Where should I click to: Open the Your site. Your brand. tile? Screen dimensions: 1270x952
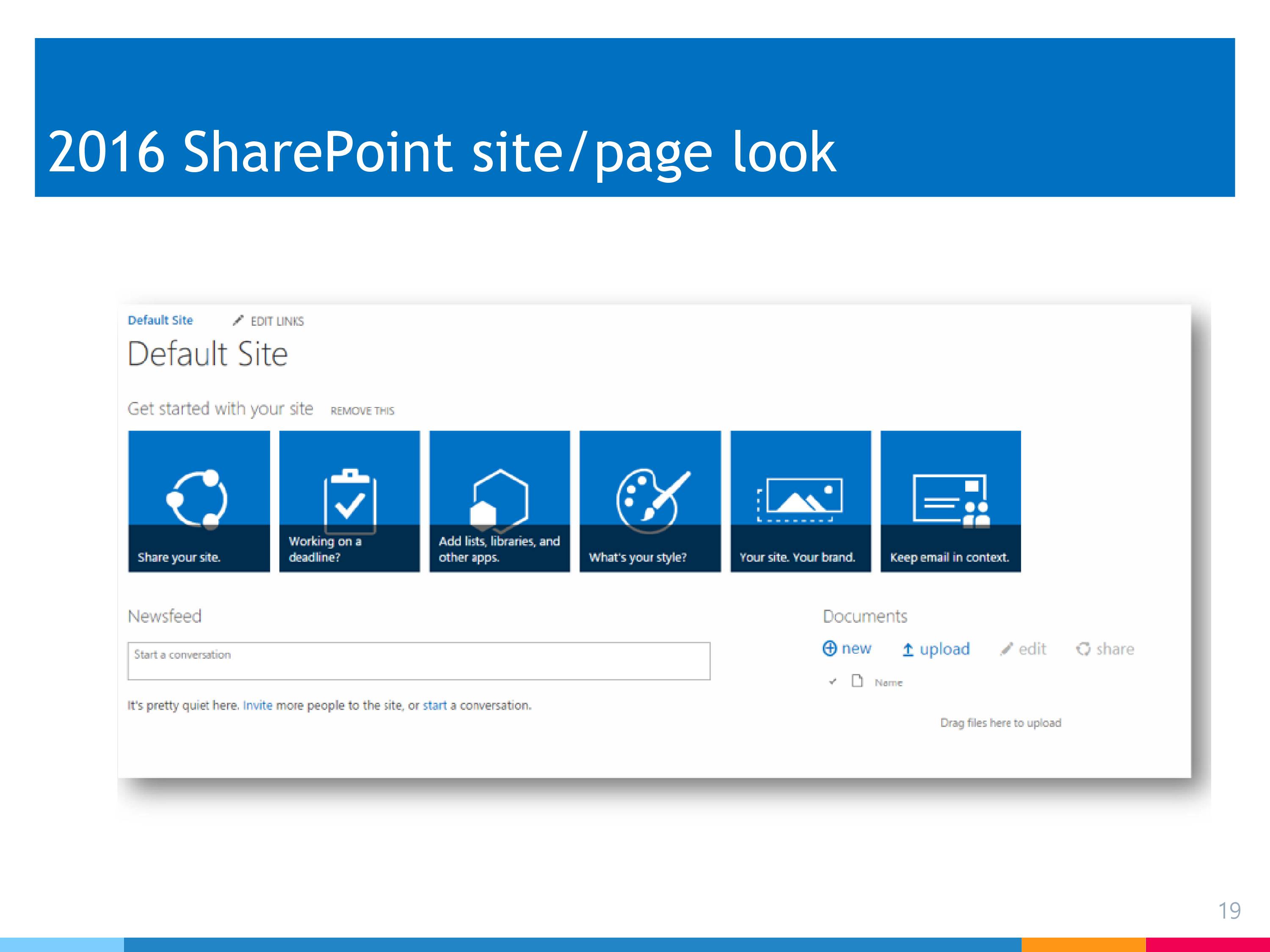801,501
